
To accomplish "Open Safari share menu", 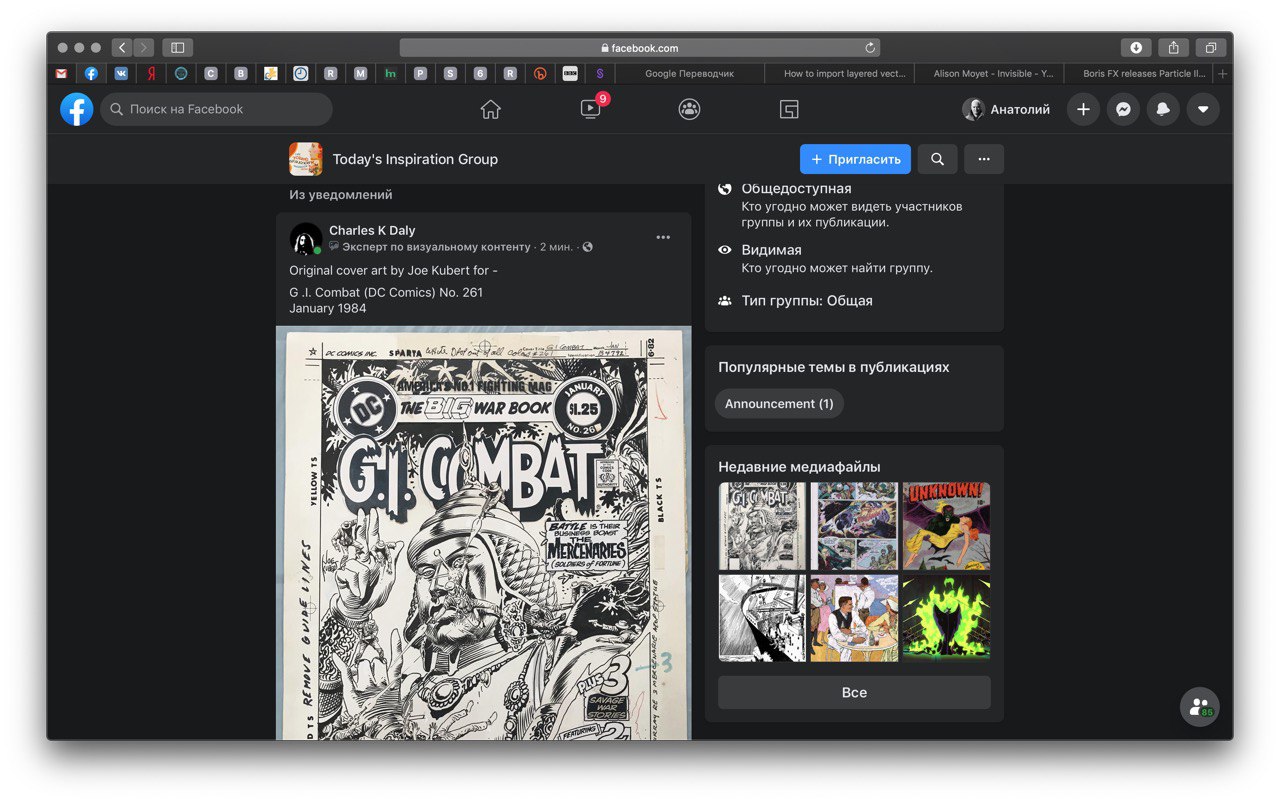I will click(1173, 47).
